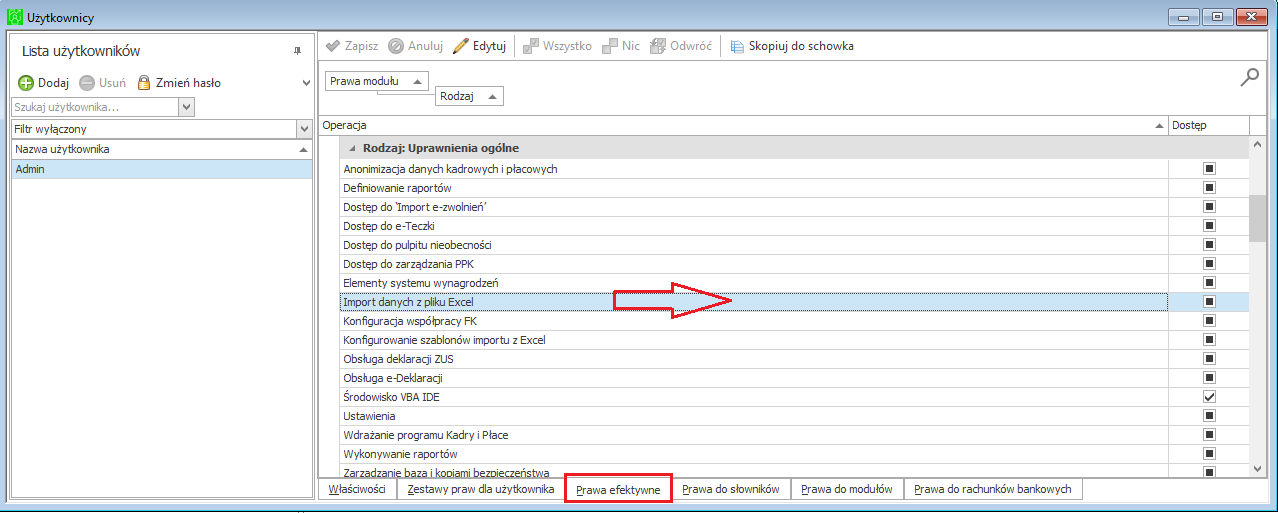
Task: Pin the Lista użytkowników panel
Action: (x=297, y=51)
